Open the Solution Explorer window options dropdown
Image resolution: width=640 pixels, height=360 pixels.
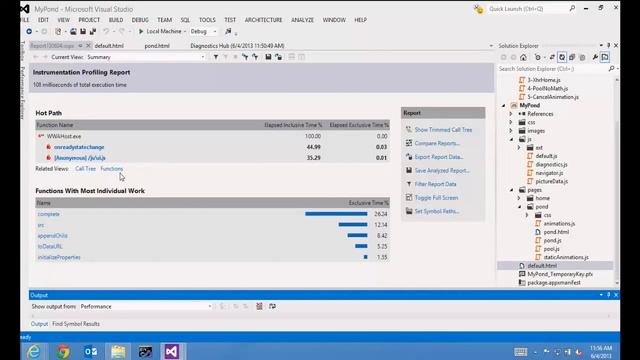pyautogui.click(x=601, y=45)
